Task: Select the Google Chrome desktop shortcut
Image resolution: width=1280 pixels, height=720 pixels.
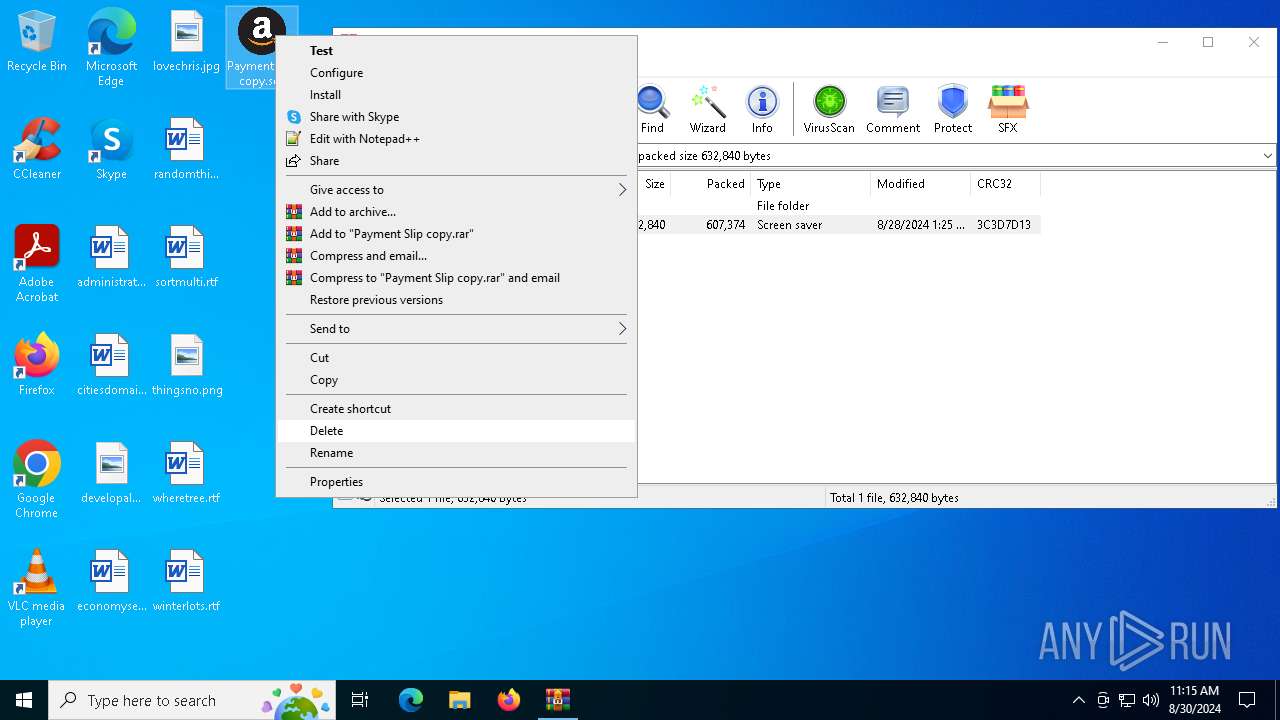Action: click(37, 480)
